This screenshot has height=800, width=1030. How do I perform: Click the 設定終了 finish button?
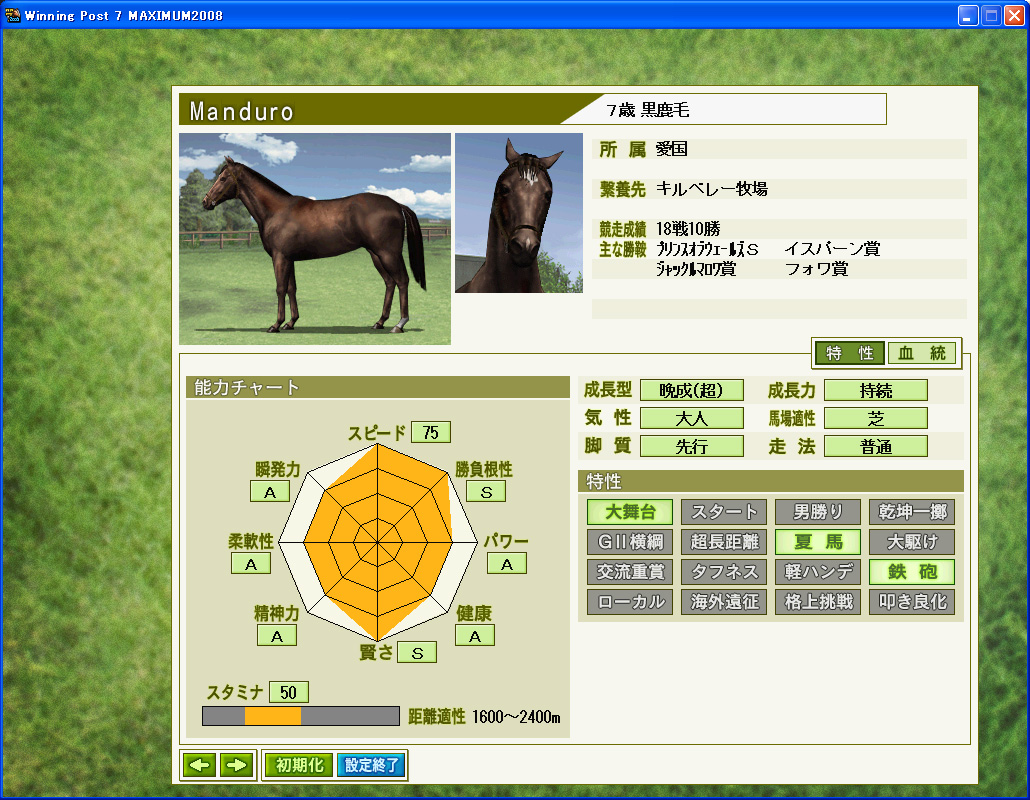pyautogui.click(x=371, y=765)
